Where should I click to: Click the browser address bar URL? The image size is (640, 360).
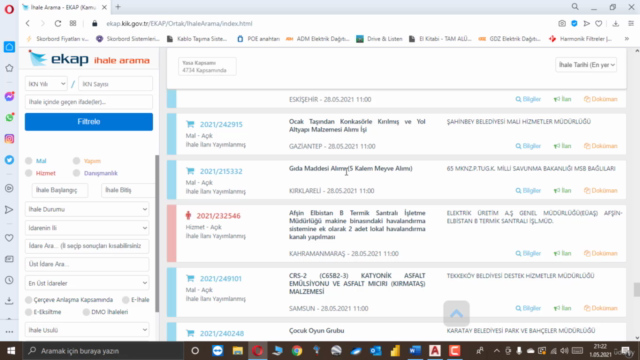179,24
